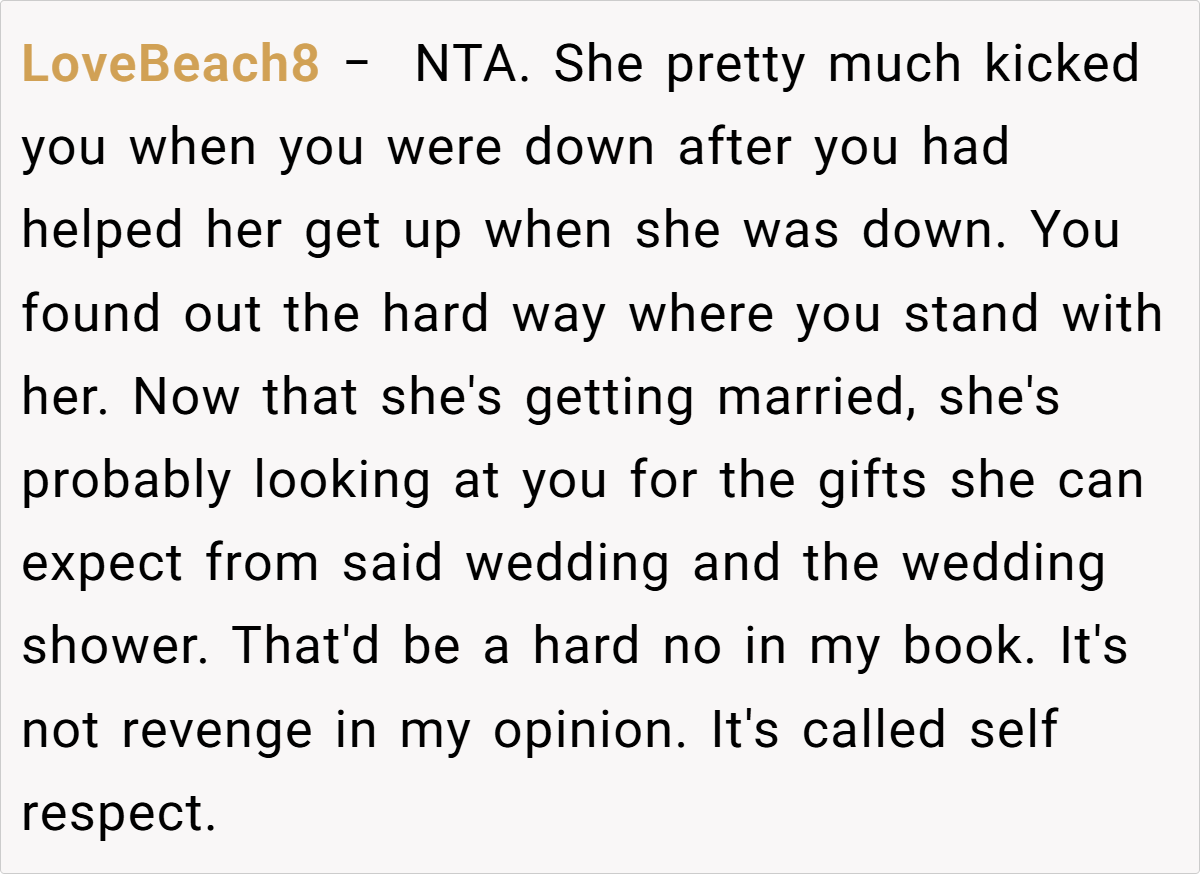The width and height of the screenshot is (1200, 874).
Task: Click the word "getting" in the comment
Action: tap(609, 398)
